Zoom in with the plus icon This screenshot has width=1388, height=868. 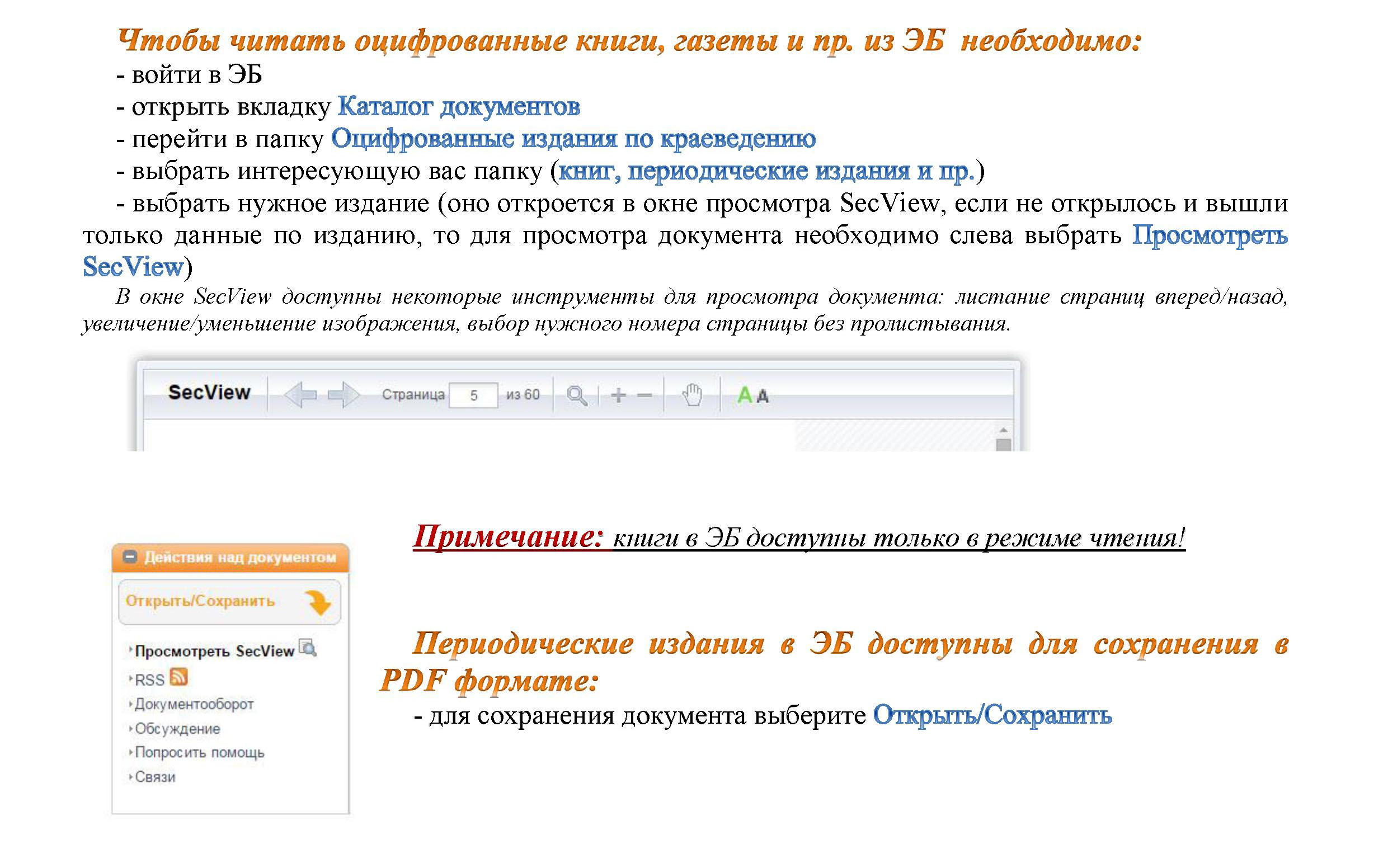click(x=618, y=395)
